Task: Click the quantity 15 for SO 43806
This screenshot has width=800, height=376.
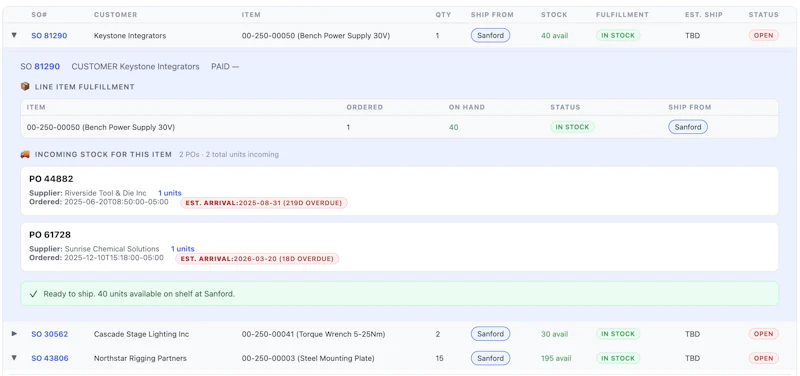Action: pyautogui.click(x=439, y=359)
